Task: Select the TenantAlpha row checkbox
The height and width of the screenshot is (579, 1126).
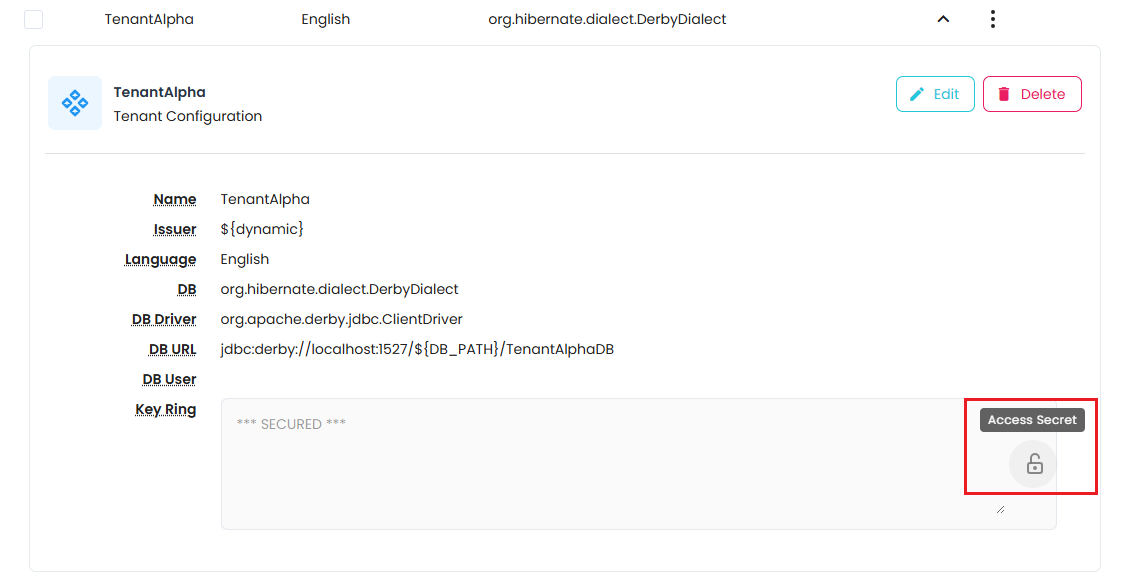Action: coord(34,19)
